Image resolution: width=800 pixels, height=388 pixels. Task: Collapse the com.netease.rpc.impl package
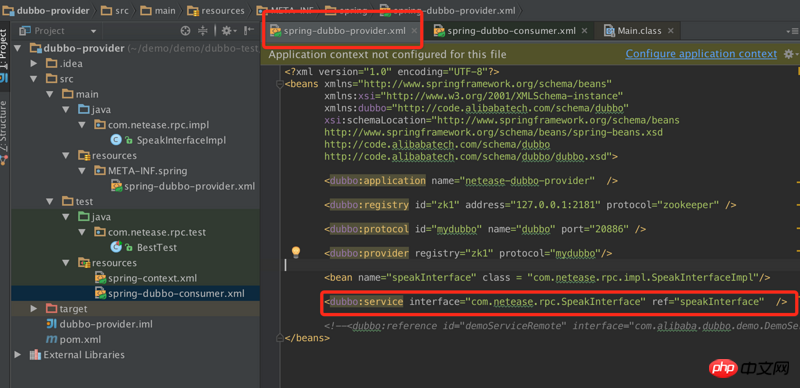[82, 125]
